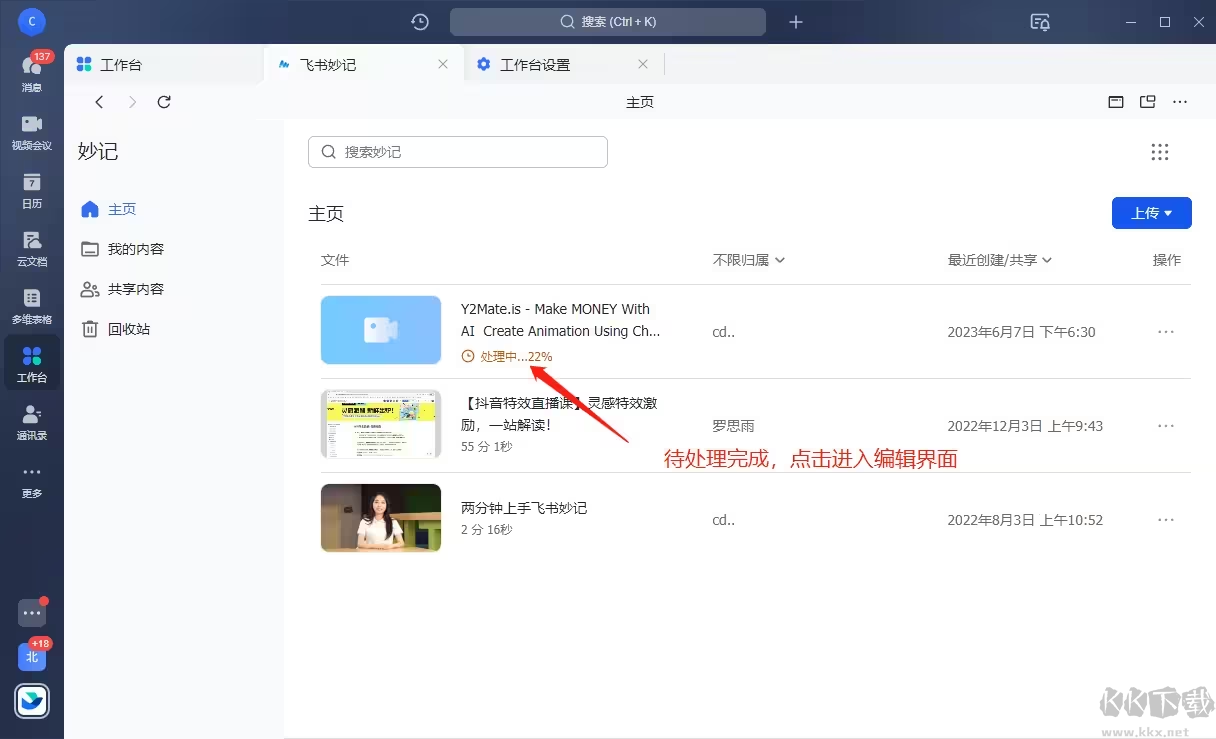
Task: Open the nine-dot apps grid icon
Action: click(x=1160, y=152)
